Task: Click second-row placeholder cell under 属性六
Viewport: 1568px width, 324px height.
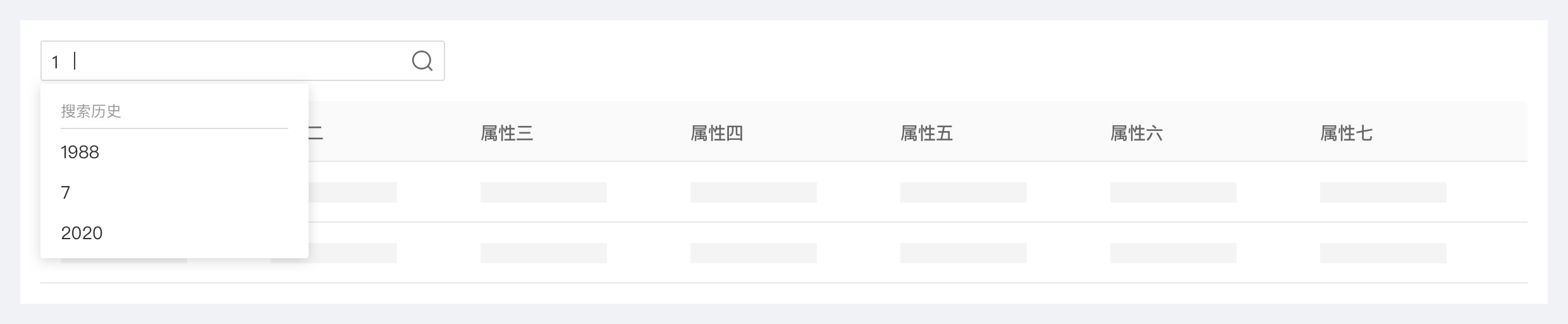Action: click(1173, 253)
